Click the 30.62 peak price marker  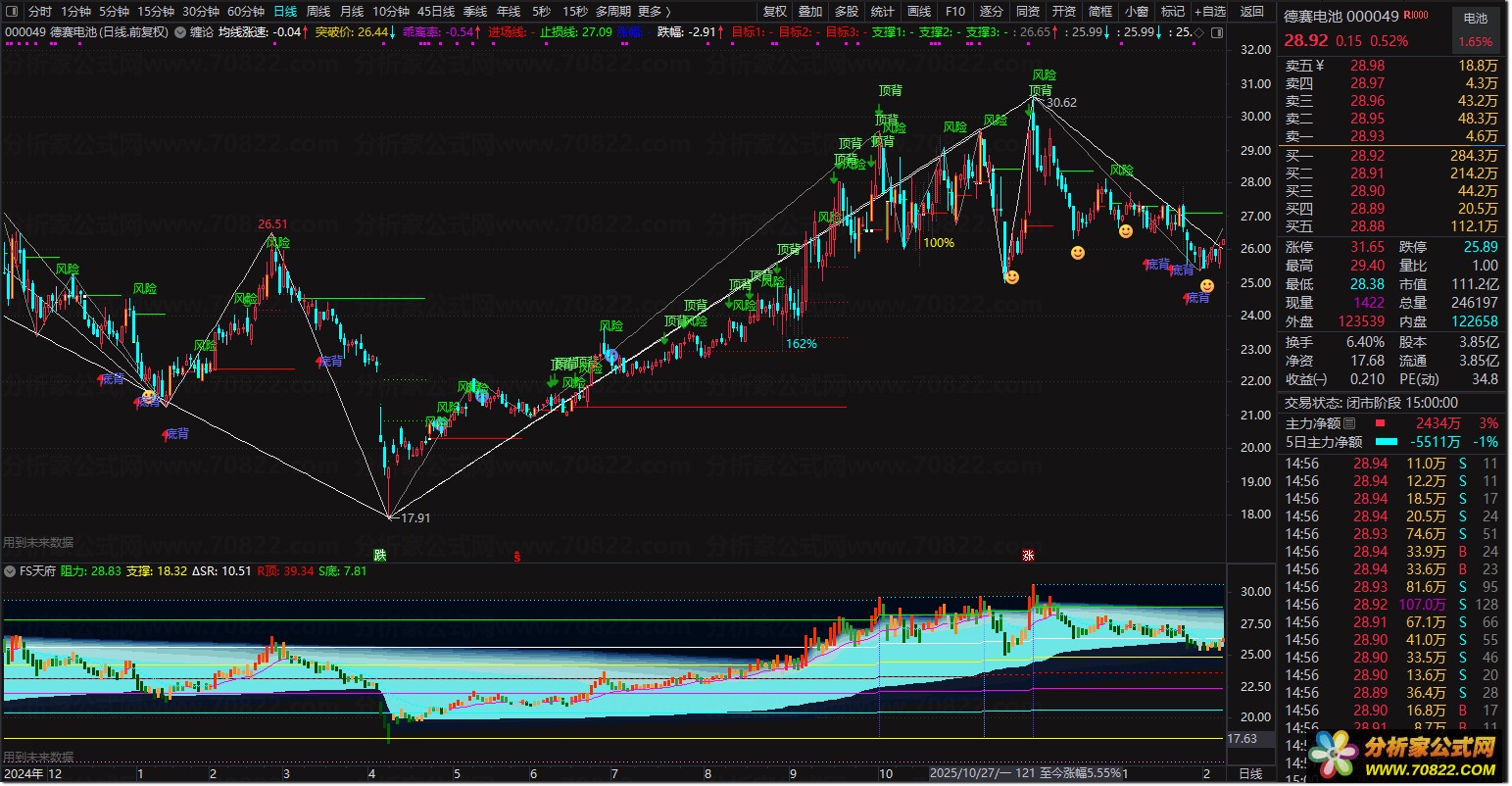(1060, 102)
